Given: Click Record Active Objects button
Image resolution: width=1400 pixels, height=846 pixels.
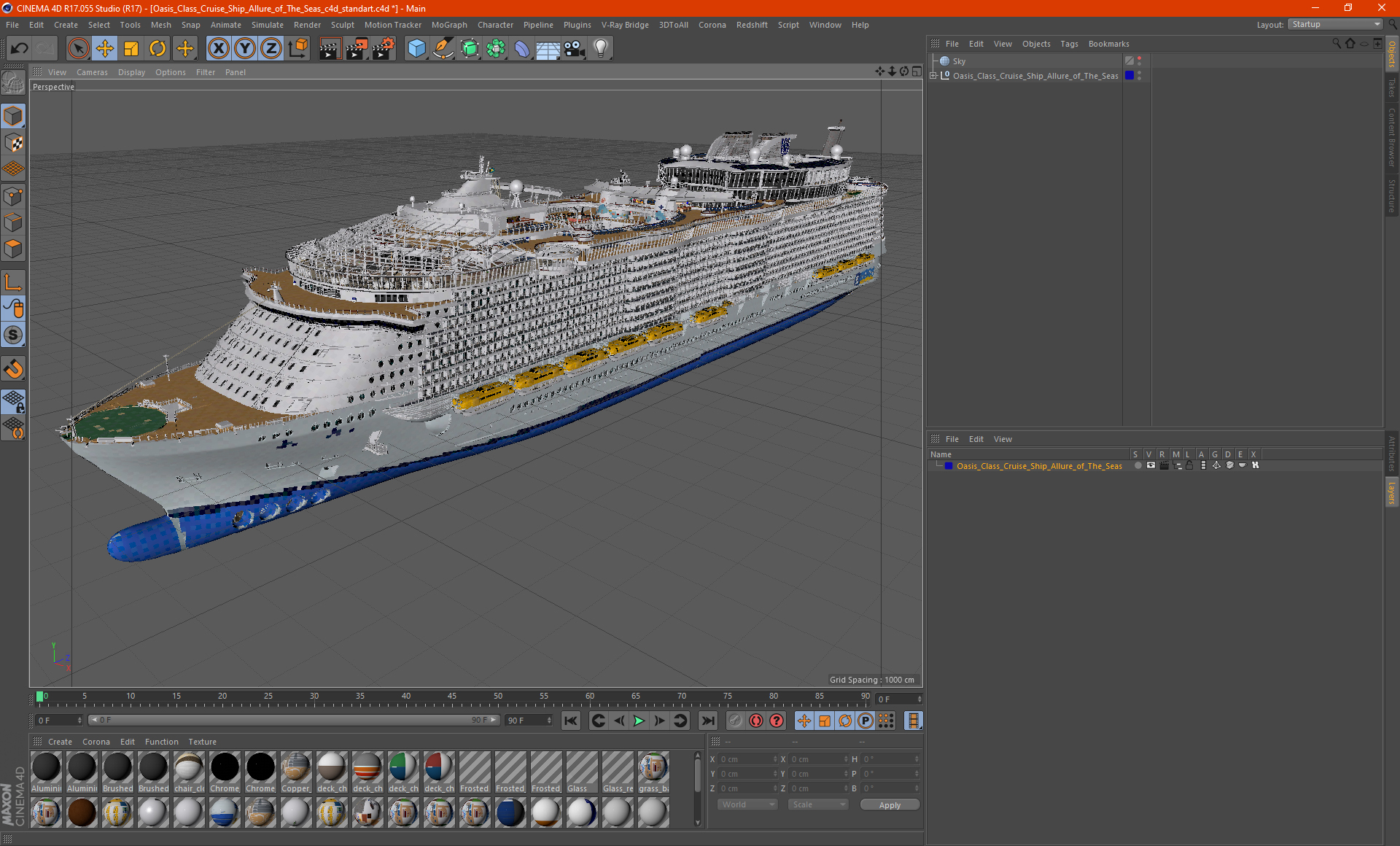Looking at the screenshot, I should coord(735,721).
